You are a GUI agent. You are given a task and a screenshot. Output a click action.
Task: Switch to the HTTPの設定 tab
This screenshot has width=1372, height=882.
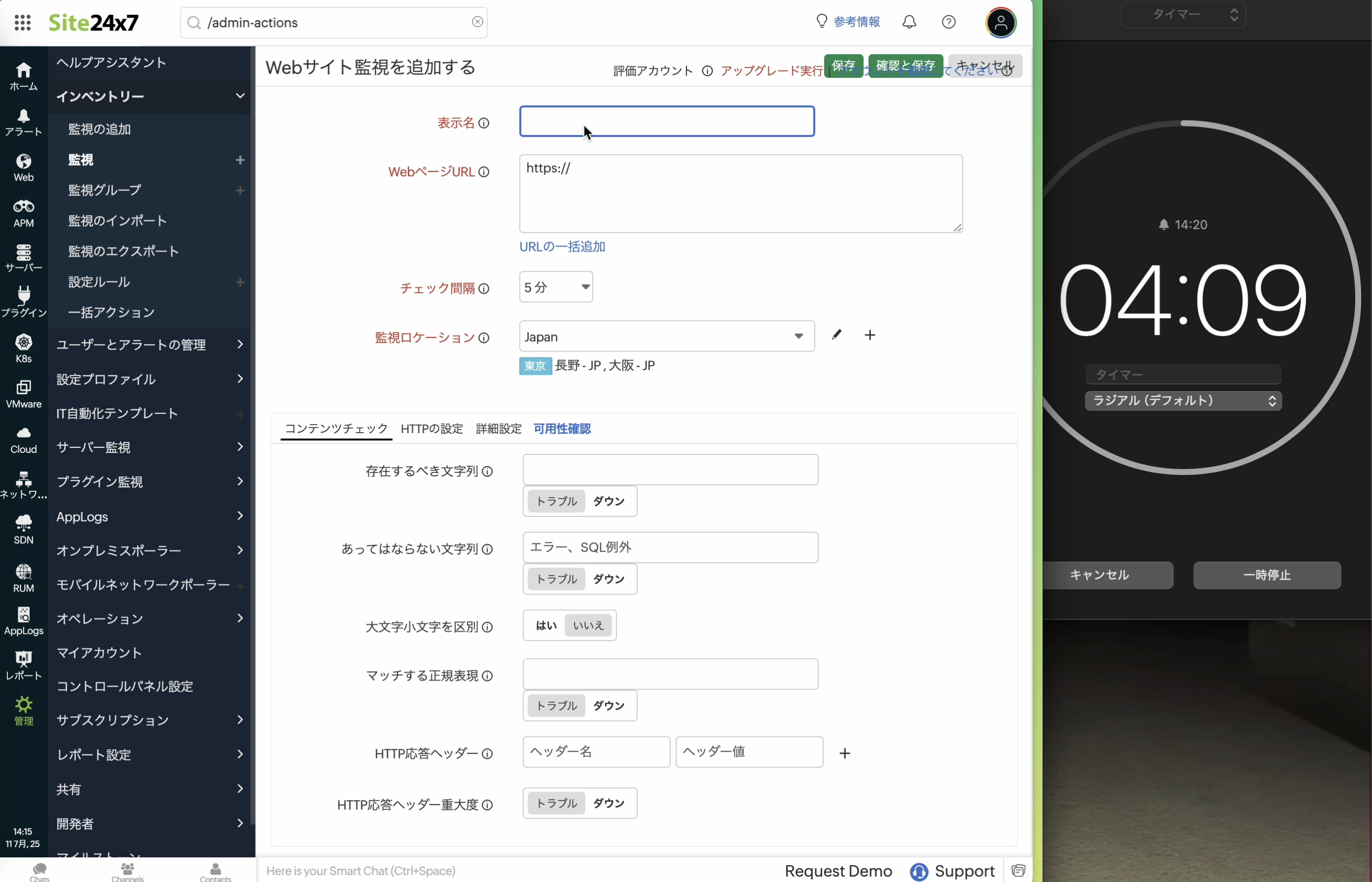click(x=432, y=428)
